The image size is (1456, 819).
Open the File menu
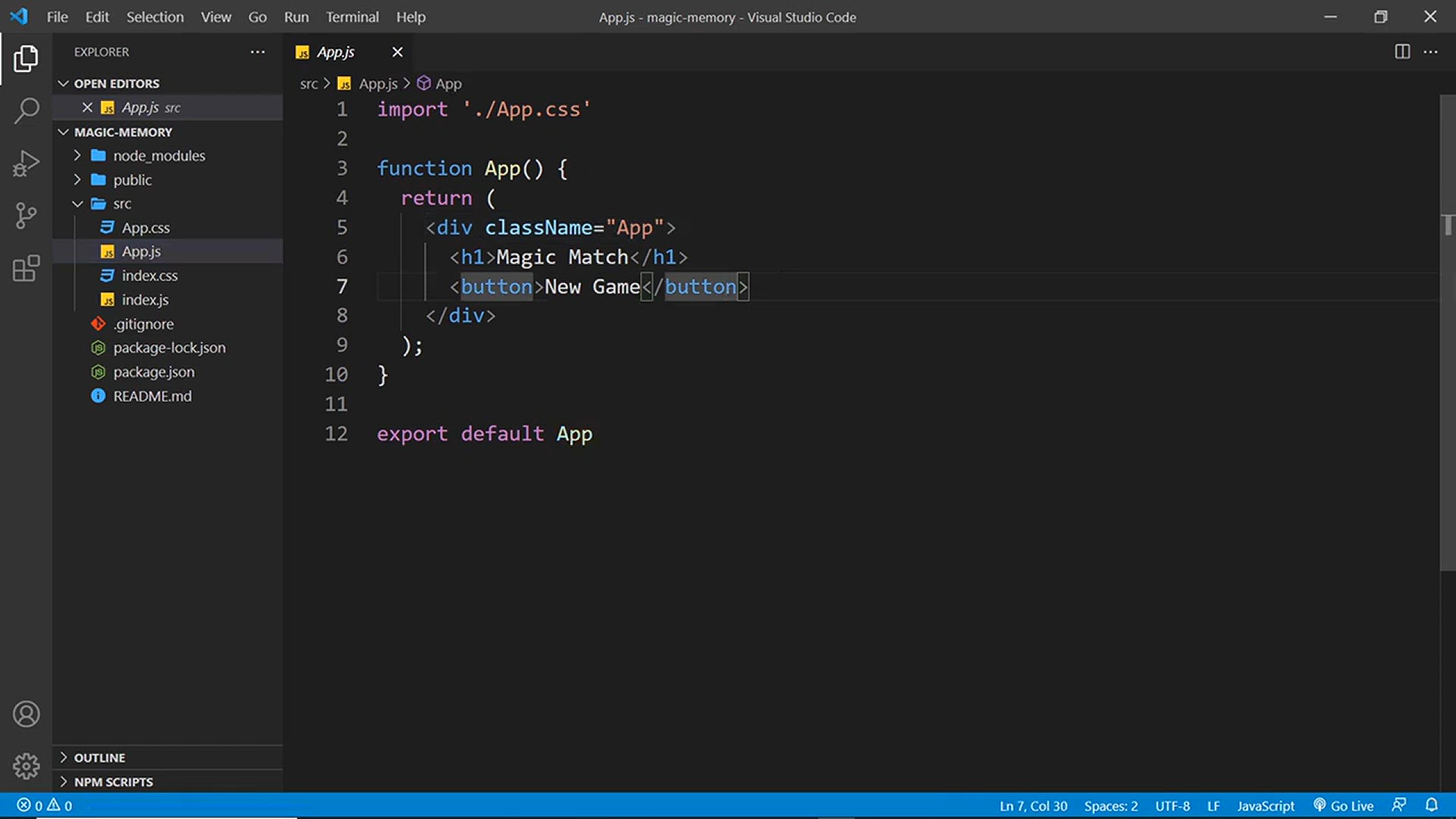57,17
